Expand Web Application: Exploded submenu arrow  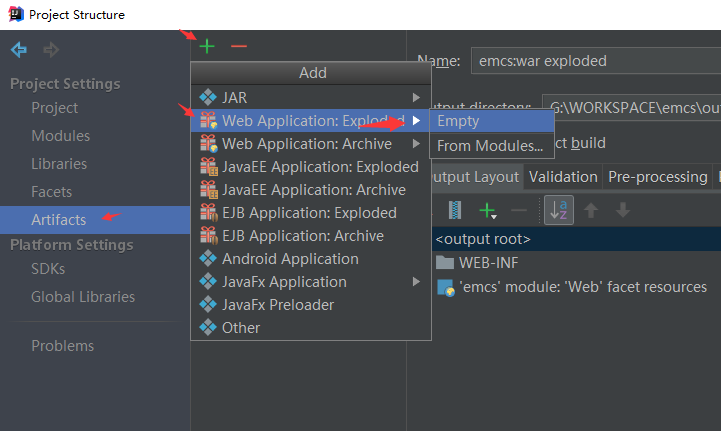416,121
